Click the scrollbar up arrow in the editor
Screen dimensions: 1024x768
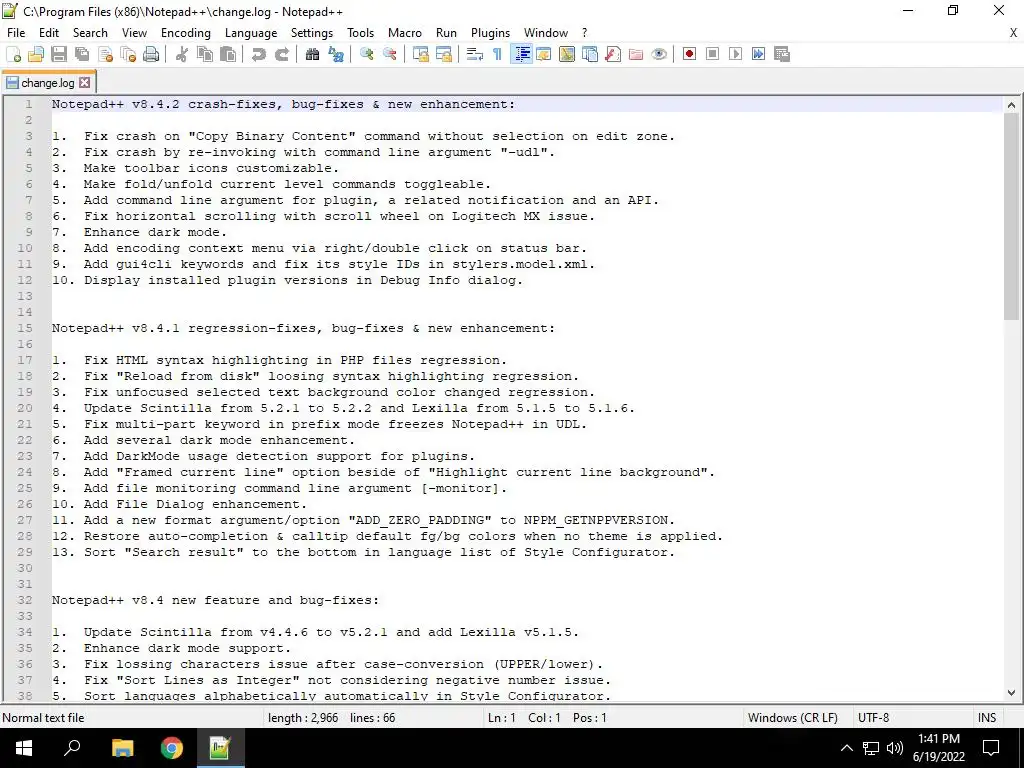1011,105
